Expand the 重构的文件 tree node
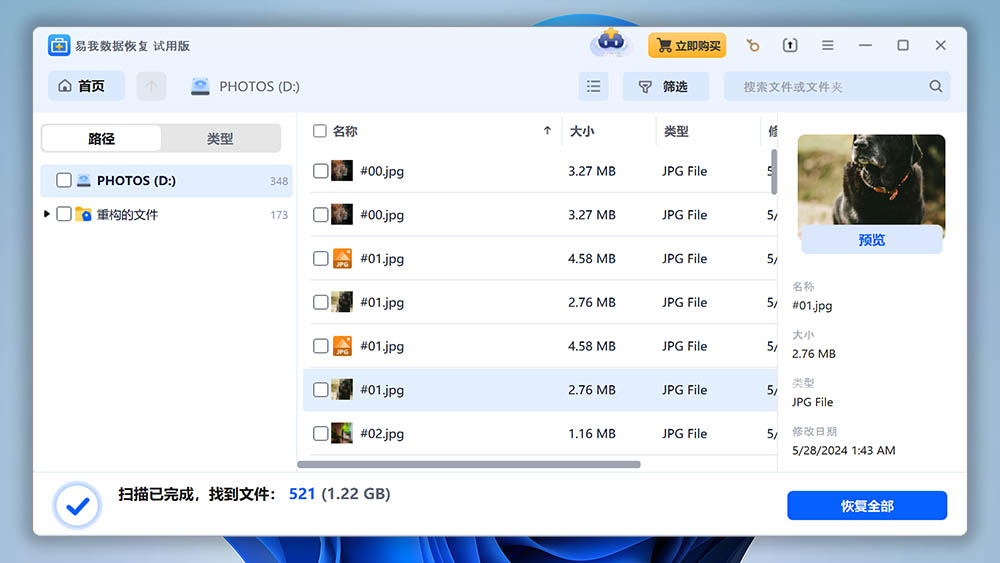The width and height of the screenshot is (1000, 563). coord(47,214)
